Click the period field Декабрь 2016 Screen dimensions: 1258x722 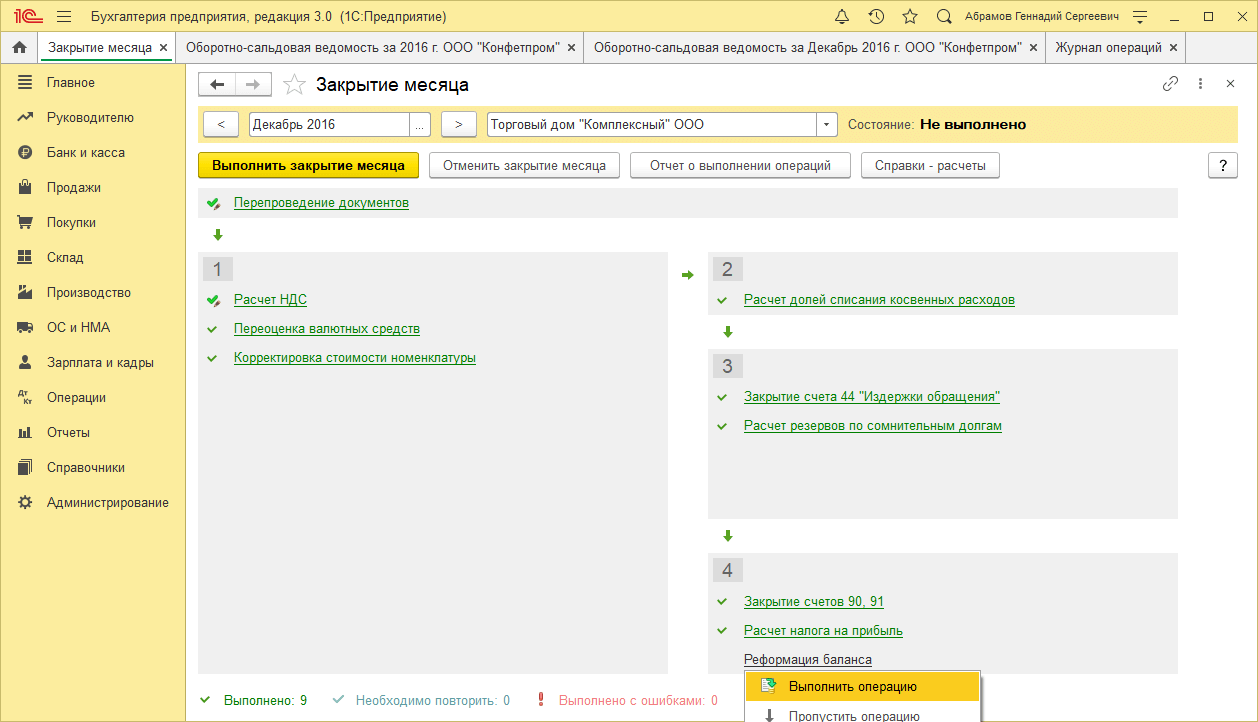328,125
